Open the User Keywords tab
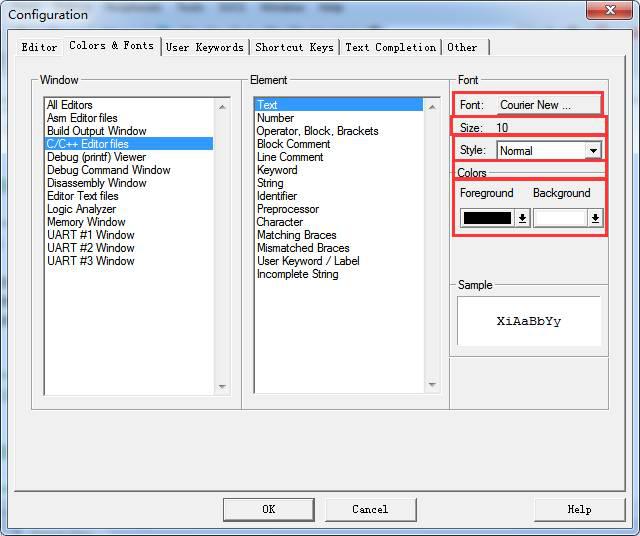 click(x=204, y=47)
